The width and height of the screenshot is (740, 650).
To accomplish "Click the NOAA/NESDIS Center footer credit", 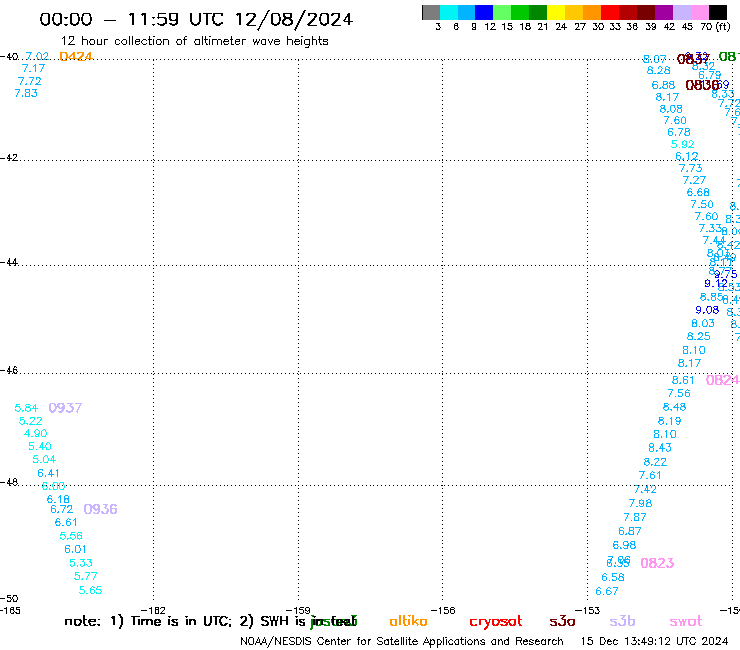I will pos(402,641).
